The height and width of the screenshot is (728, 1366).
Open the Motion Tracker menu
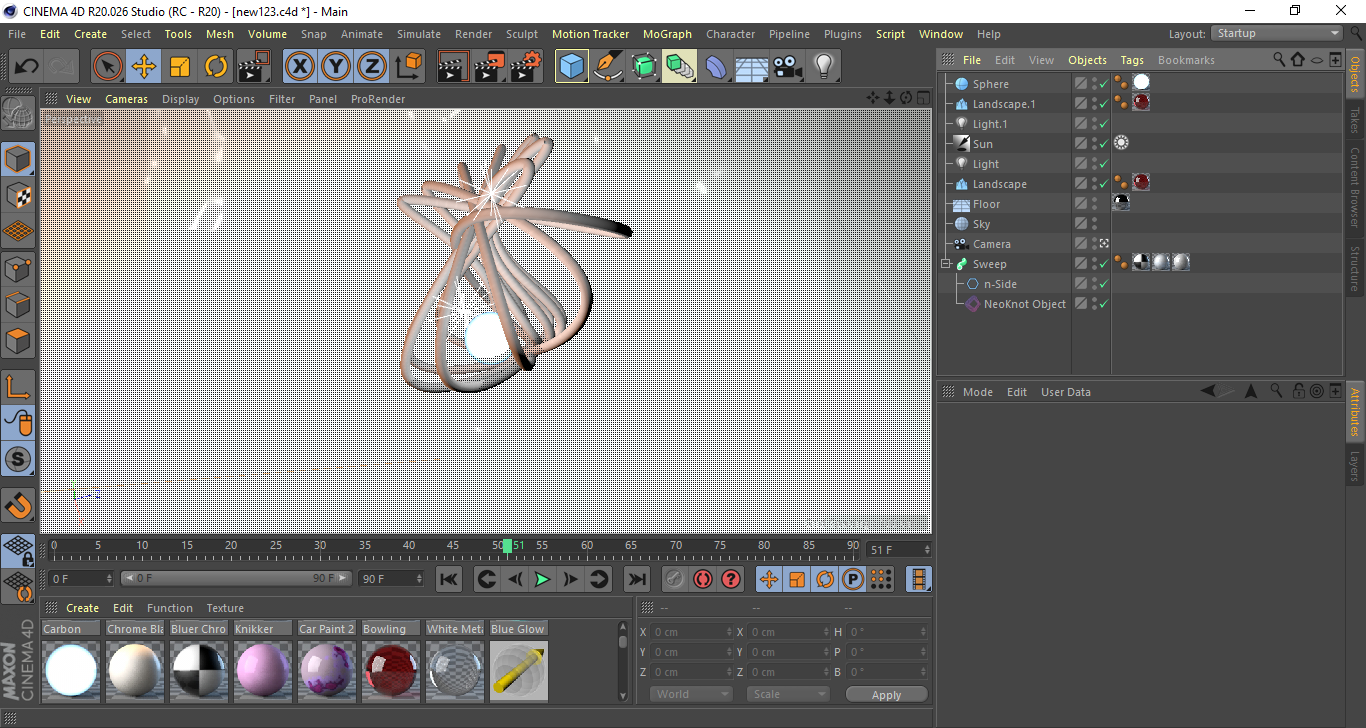click(x=590, y=34)
